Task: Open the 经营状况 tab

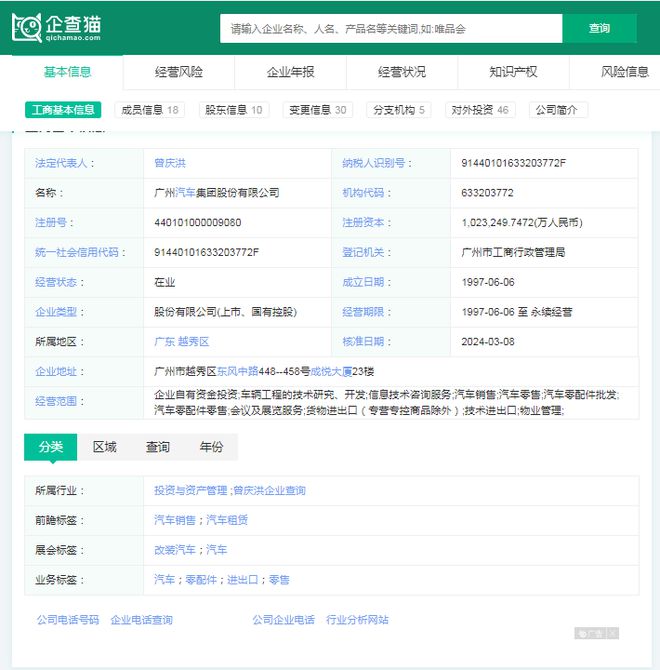Action: coord(402,72)
